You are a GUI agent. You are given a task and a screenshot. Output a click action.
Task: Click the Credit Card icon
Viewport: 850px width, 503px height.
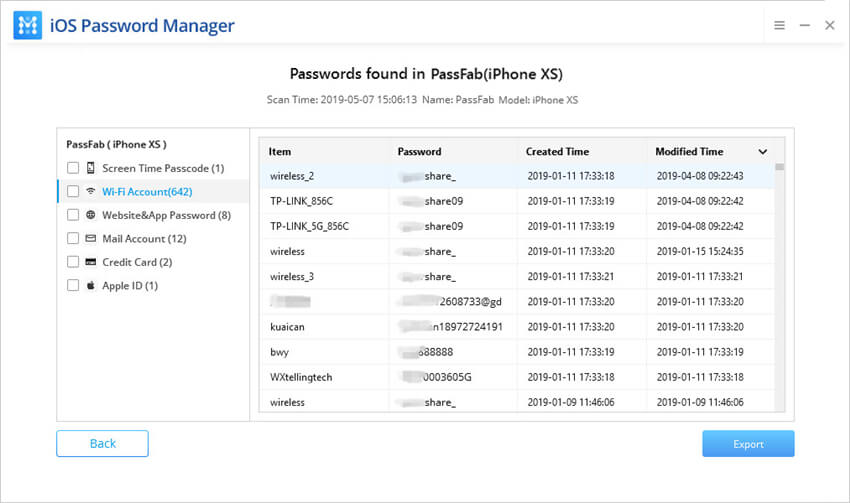(x=91, y=262)
